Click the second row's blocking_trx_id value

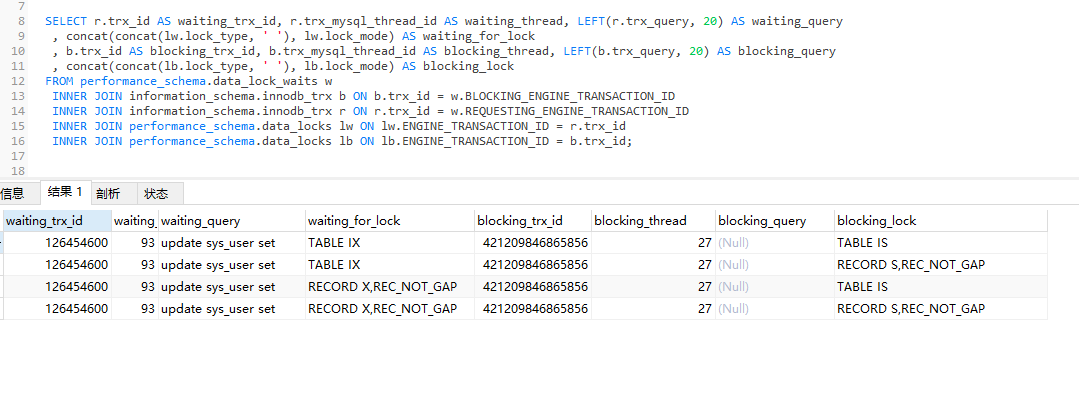(x=535, y=265)
